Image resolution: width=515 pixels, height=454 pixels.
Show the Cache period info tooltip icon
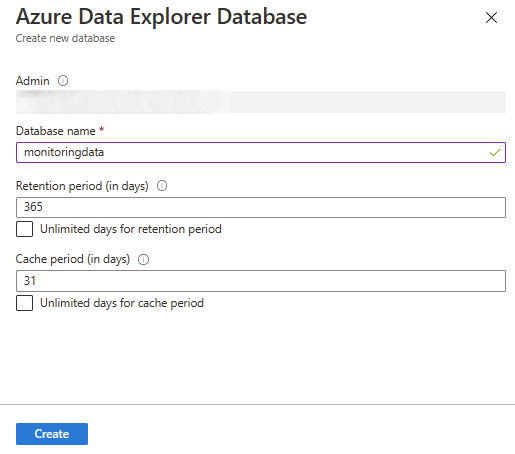point(144,259)
